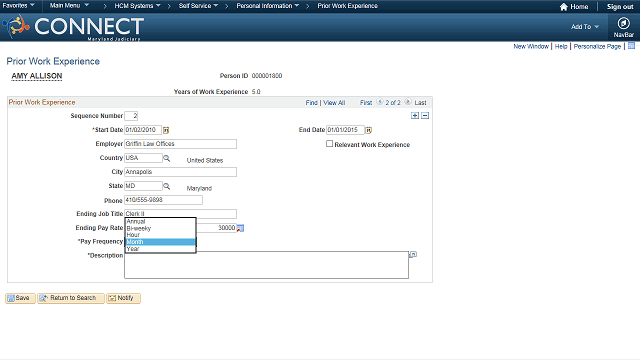Click Return to Search button
This screenshot has width=640, height=360.
pyautogui.click(x=71, y=298)
